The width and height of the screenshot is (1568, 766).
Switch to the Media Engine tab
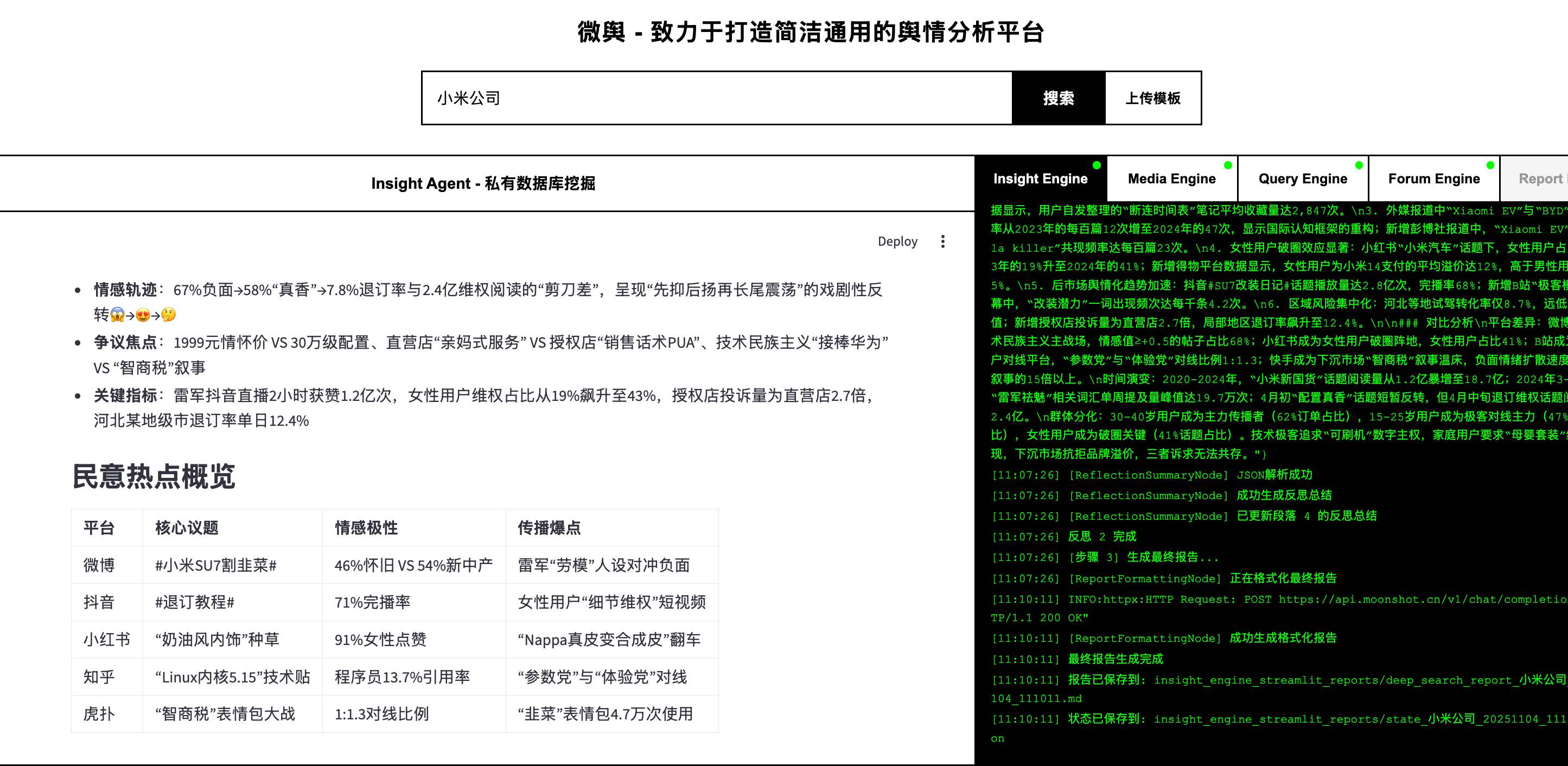pos(1171,178)
